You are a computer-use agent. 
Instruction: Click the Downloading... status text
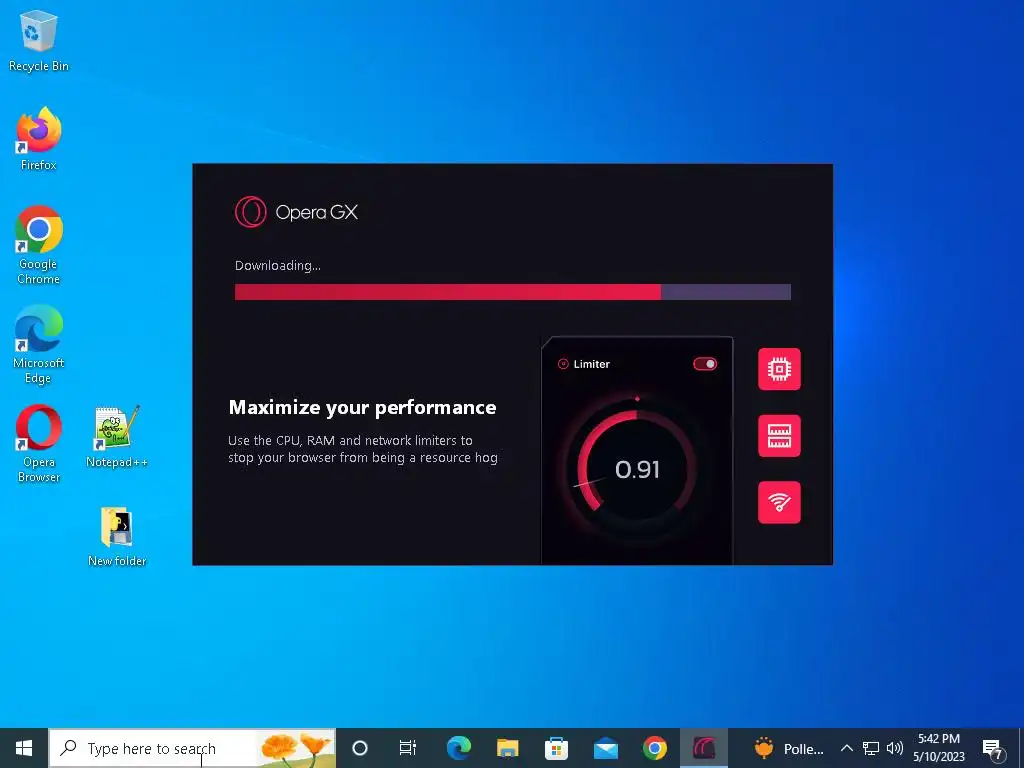point(278,265)
